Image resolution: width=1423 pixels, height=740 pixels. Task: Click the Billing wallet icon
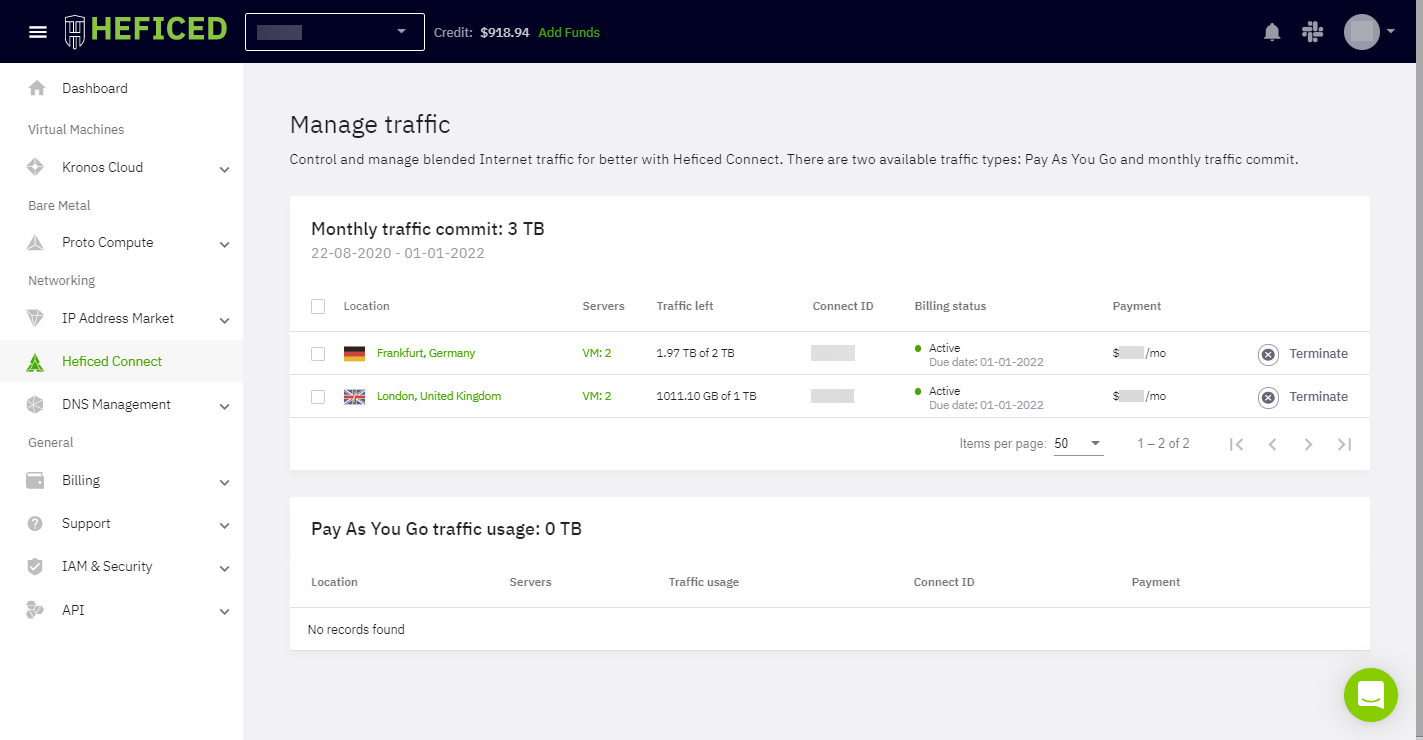[x=36, y=480]
